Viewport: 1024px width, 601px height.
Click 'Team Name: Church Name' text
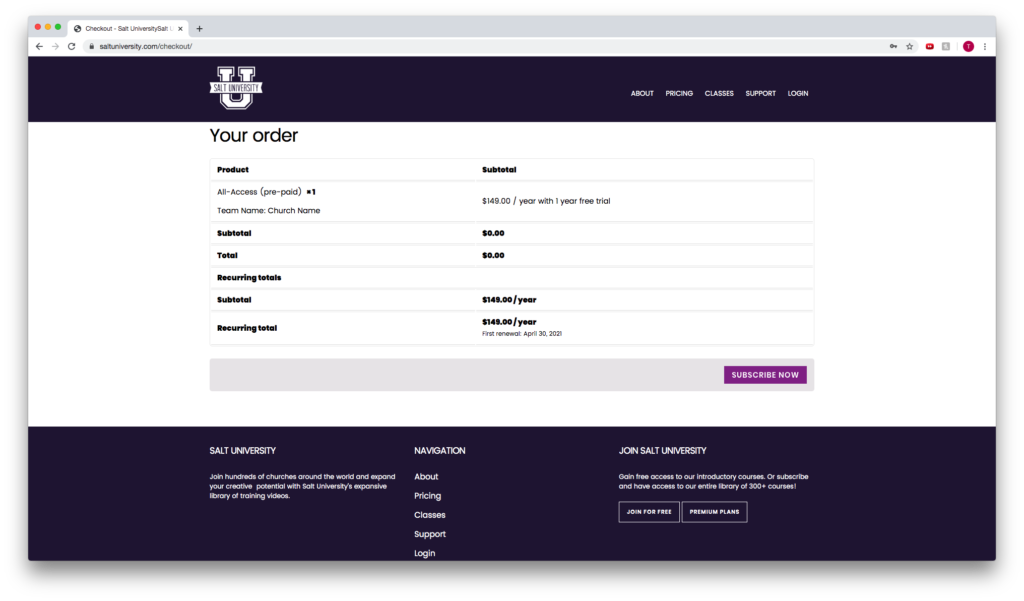[268, 210]
